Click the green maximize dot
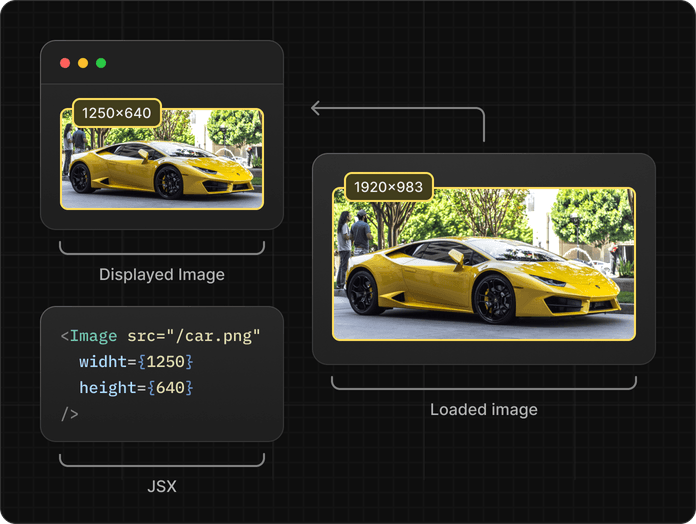Image resolution: width=696 pixels, height=524 pixels. pyautogui.click(x=101, y=63)
